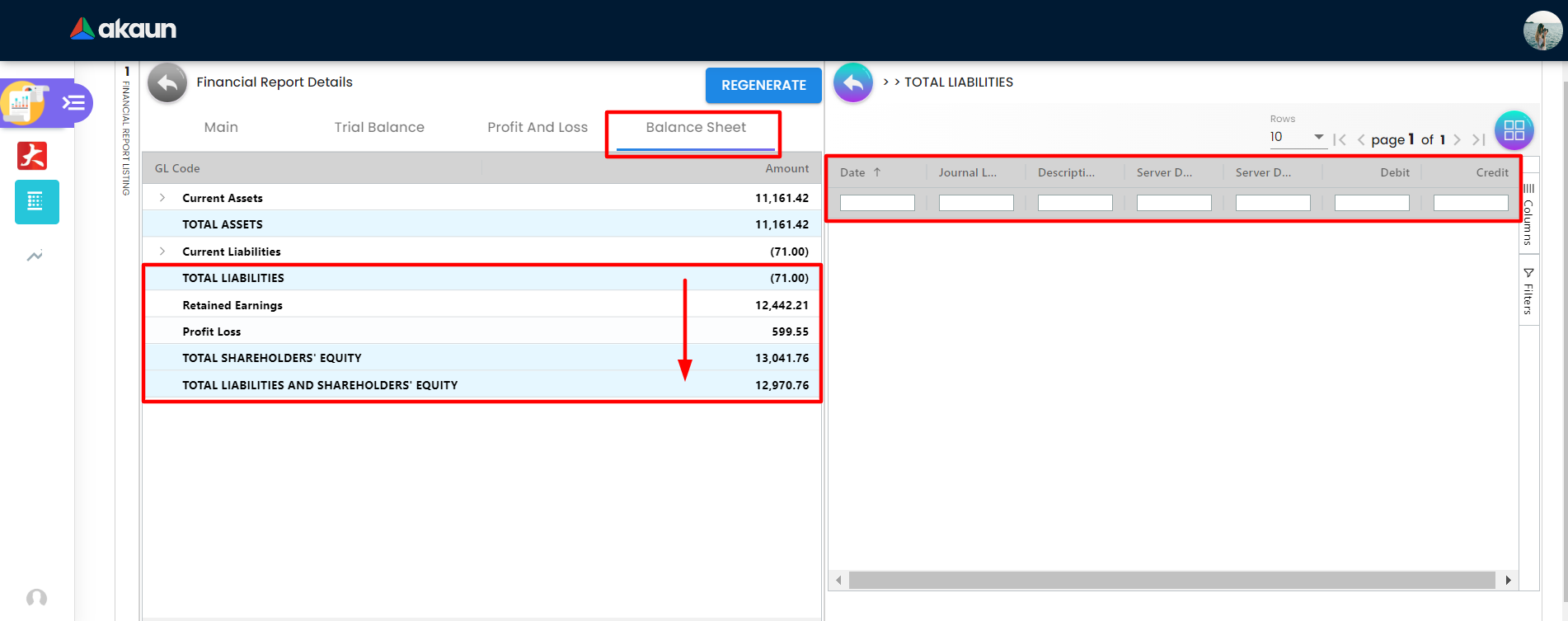Open the grid view toggle button
Image resolution: width=1568 pixels, height=621 pixels.
point(1514,130)
